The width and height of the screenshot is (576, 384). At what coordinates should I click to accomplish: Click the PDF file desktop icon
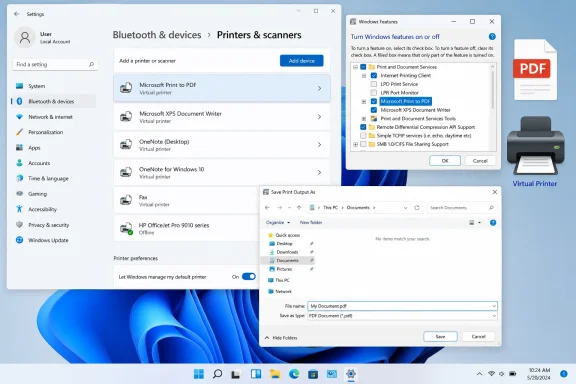pyautogui.click(x=535, y=70)
